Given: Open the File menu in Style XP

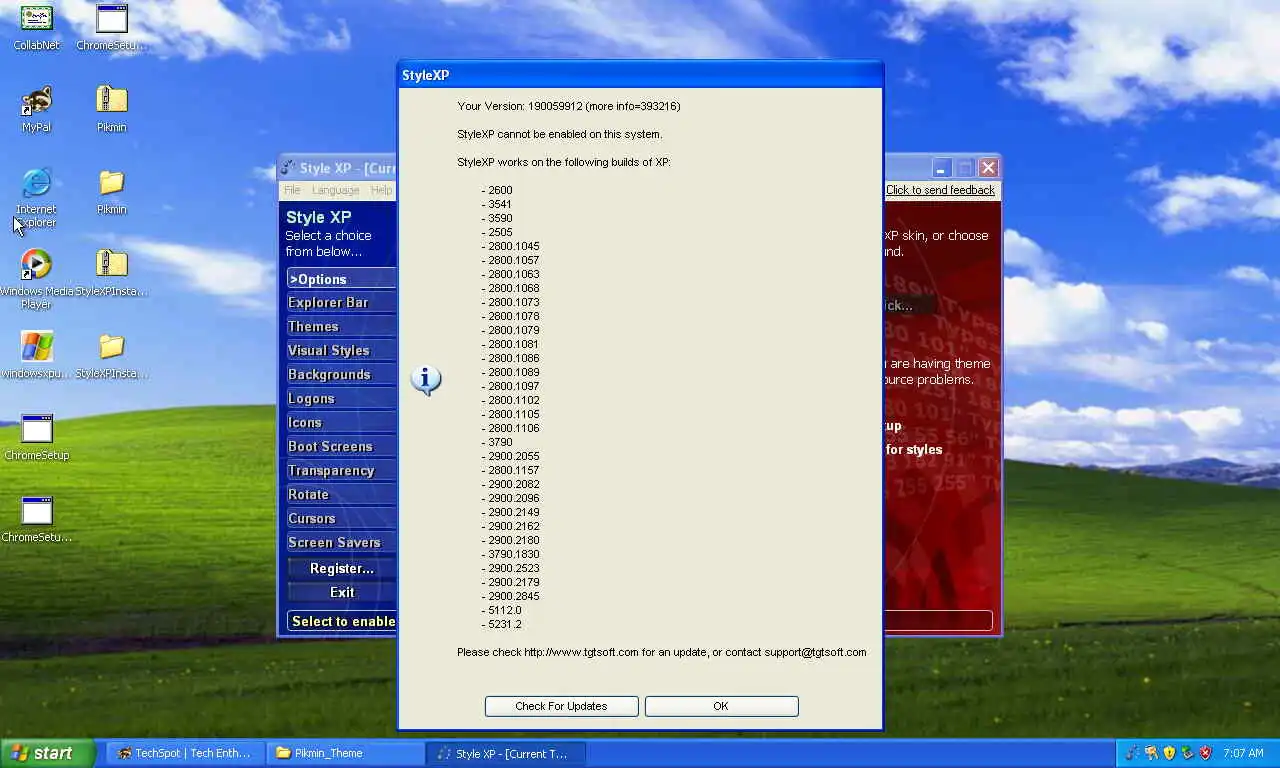Looking at the screenshot, I should tap(292, 190).
